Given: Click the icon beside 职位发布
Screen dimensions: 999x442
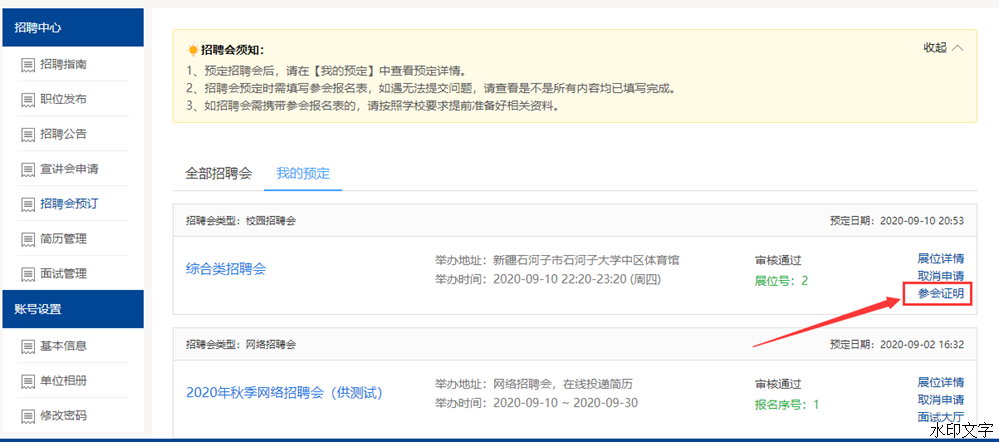Looking at the screenshot, I should tap(28, 100).
